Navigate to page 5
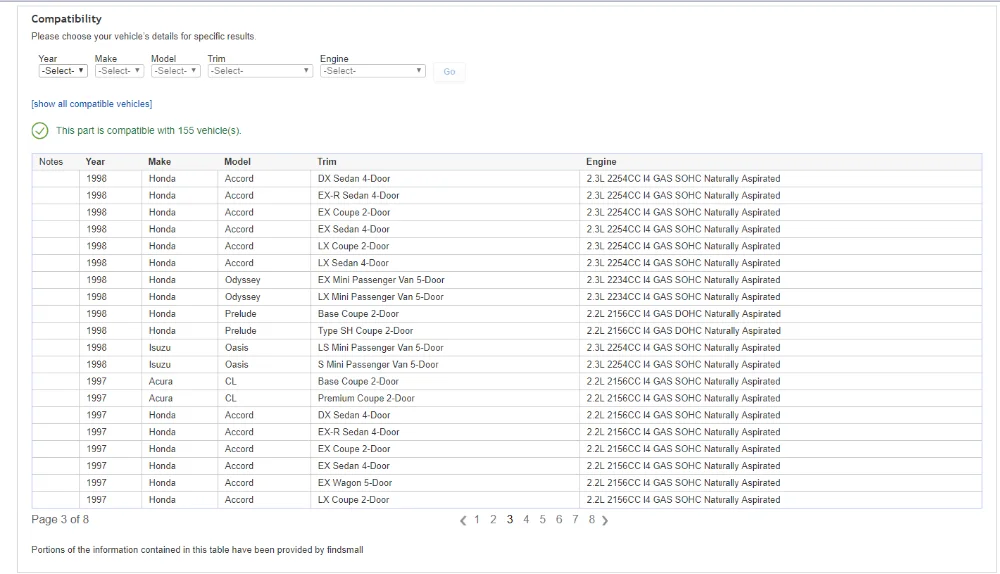Screen dimensions: 1000x574 543,520
